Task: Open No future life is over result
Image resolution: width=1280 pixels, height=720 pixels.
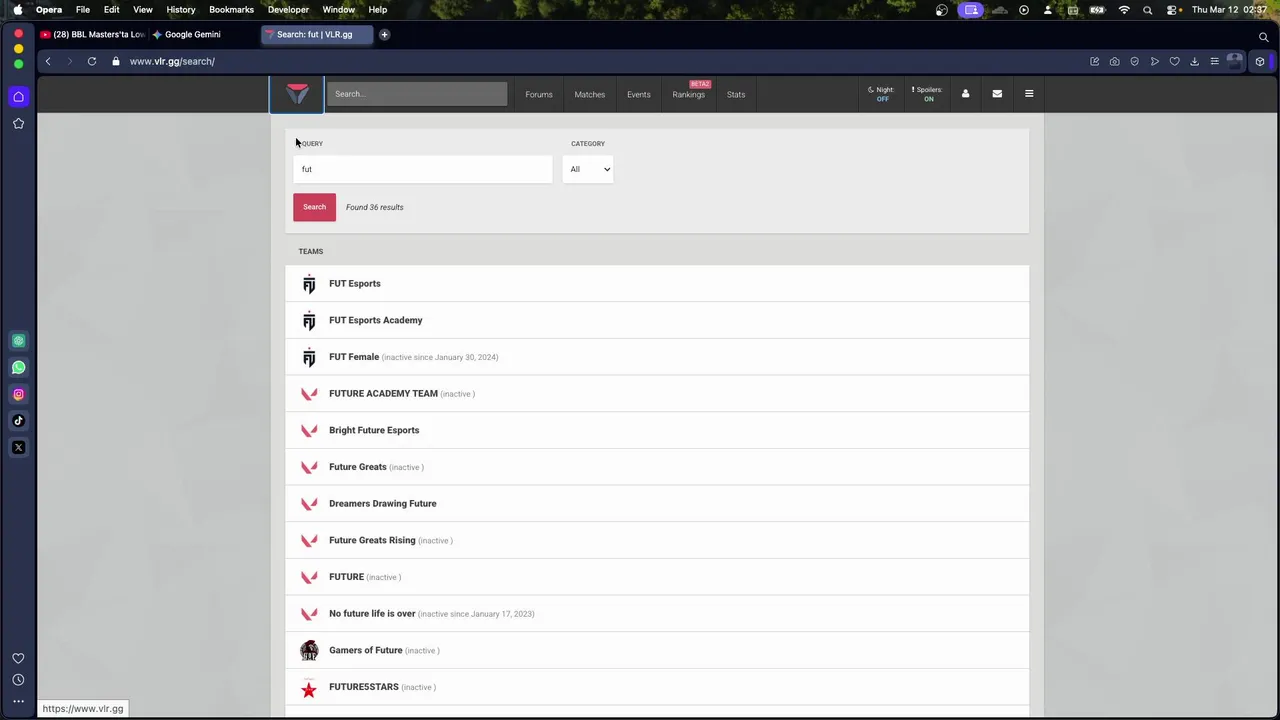Action: 657,614
